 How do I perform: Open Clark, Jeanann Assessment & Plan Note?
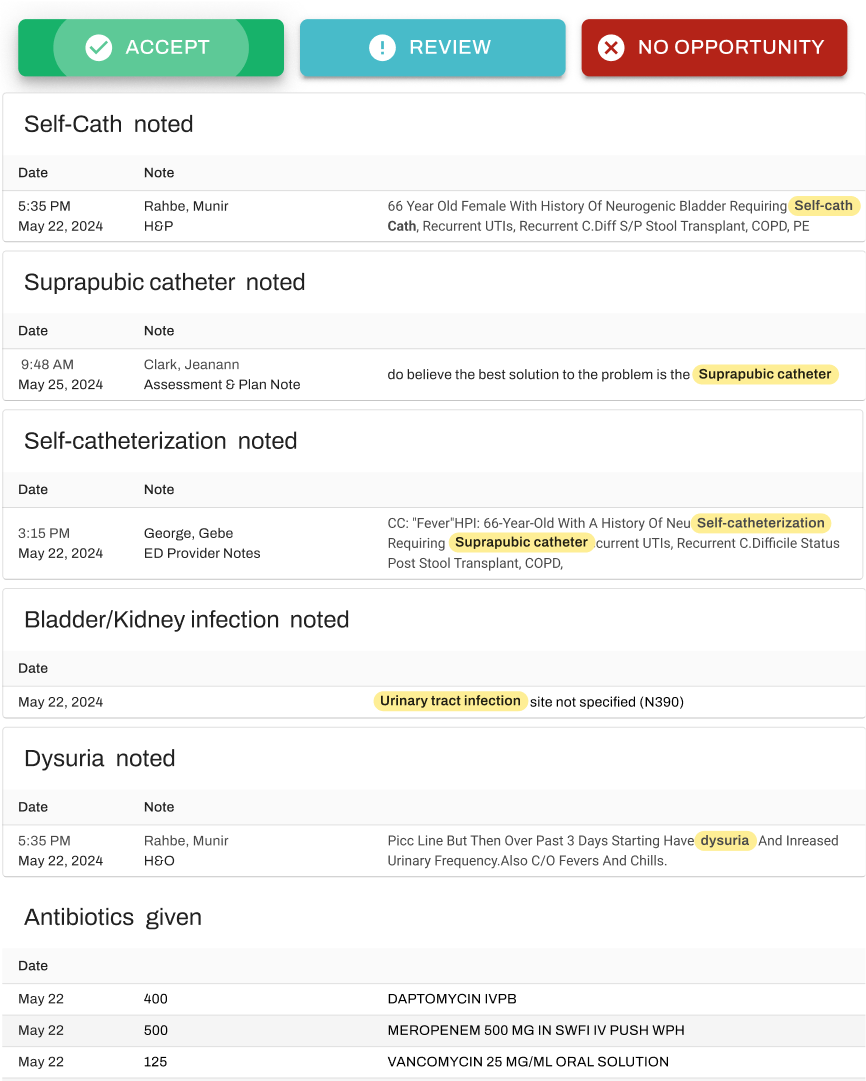click(434, 374)
